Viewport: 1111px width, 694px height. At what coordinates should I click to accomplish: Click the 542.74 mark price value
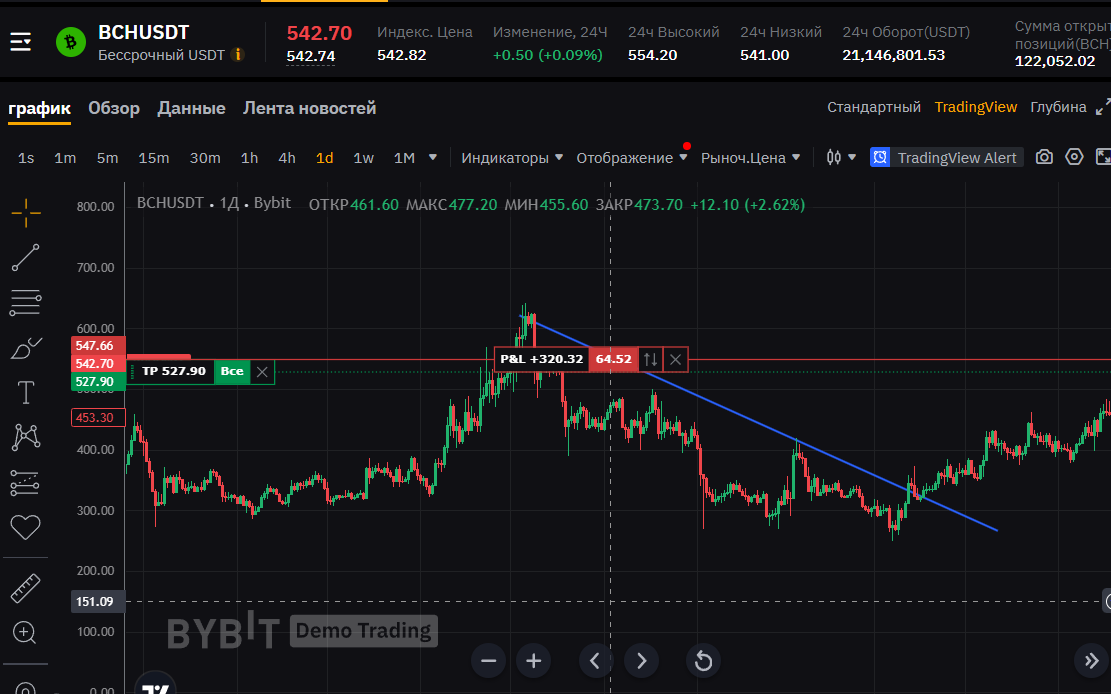[x=311, y=56]
